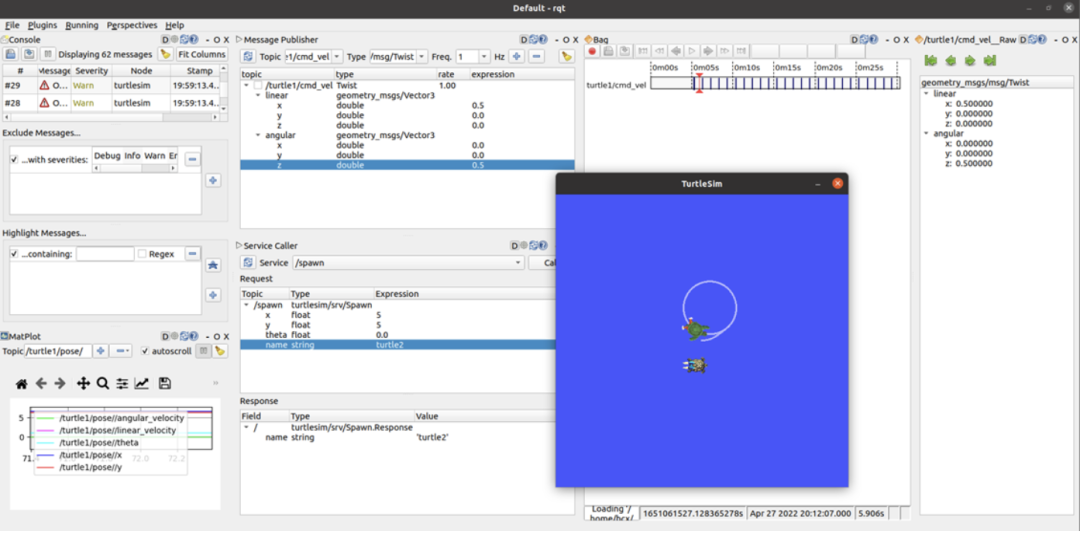This screenshot has width=1080, height=538.
Task: Click the MatPlot back arrow
Action: pos(41,384)
